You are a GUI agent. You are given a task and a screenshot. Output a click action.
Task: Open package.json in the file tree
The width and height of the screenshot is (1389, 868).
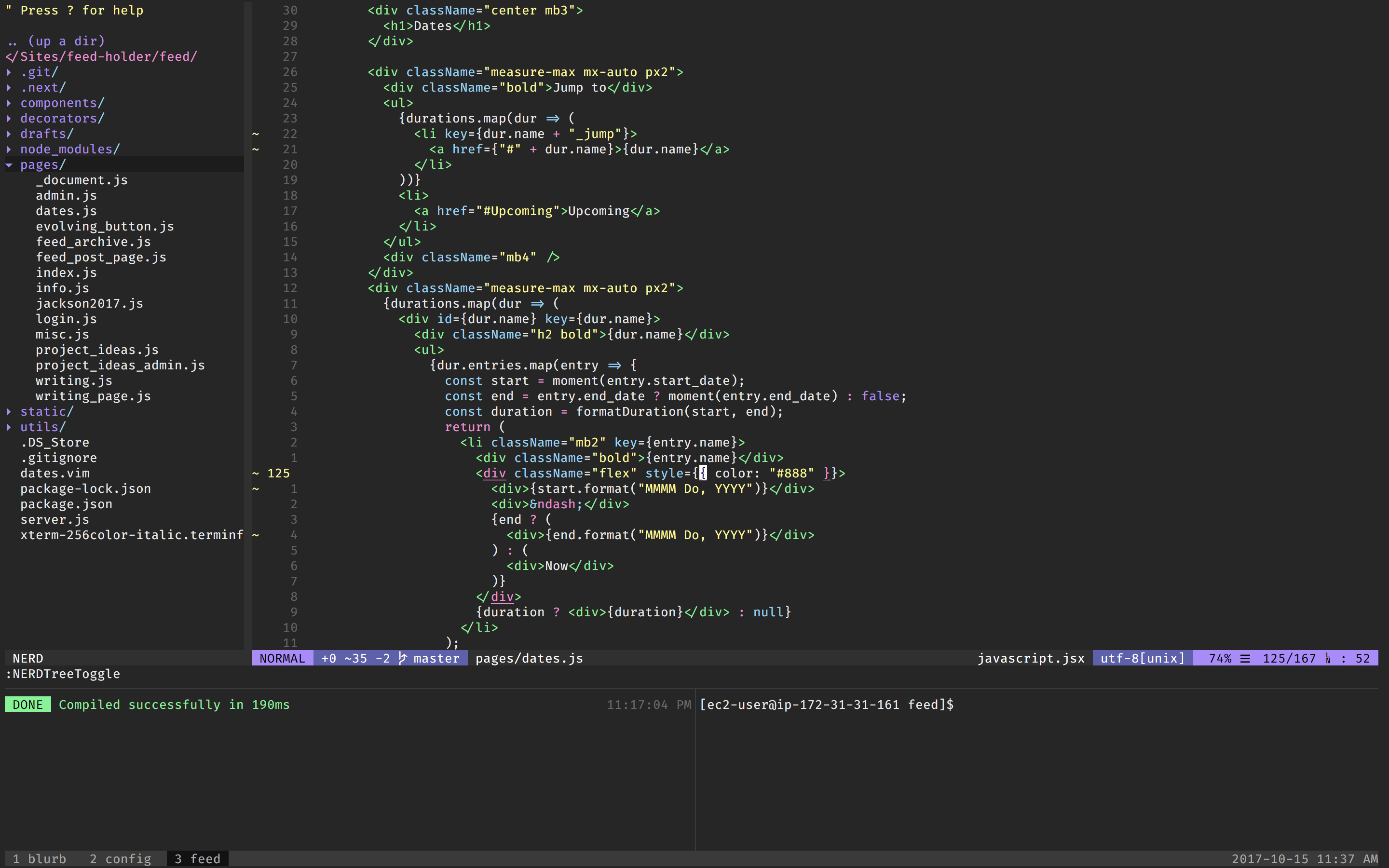click(x=67, y=504)
